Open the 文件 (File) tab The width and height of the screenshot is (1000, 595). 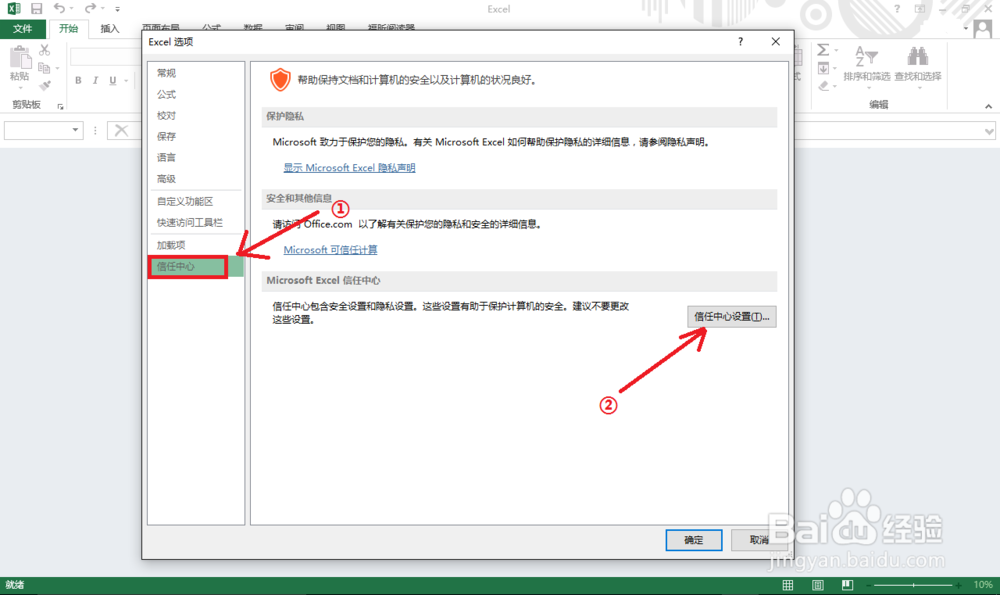(22, 29)
